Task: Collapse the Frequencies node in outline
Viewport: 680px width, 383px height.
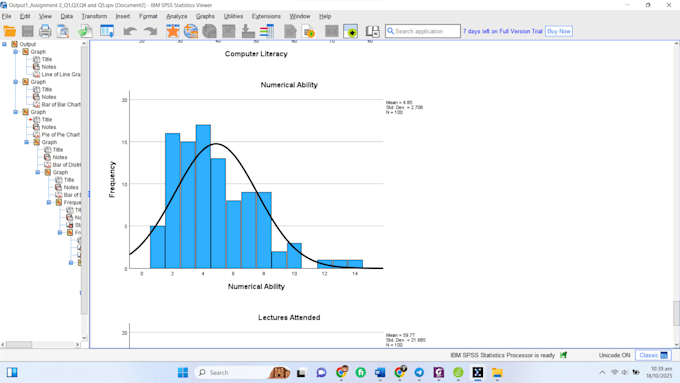Action: point(49,202)
